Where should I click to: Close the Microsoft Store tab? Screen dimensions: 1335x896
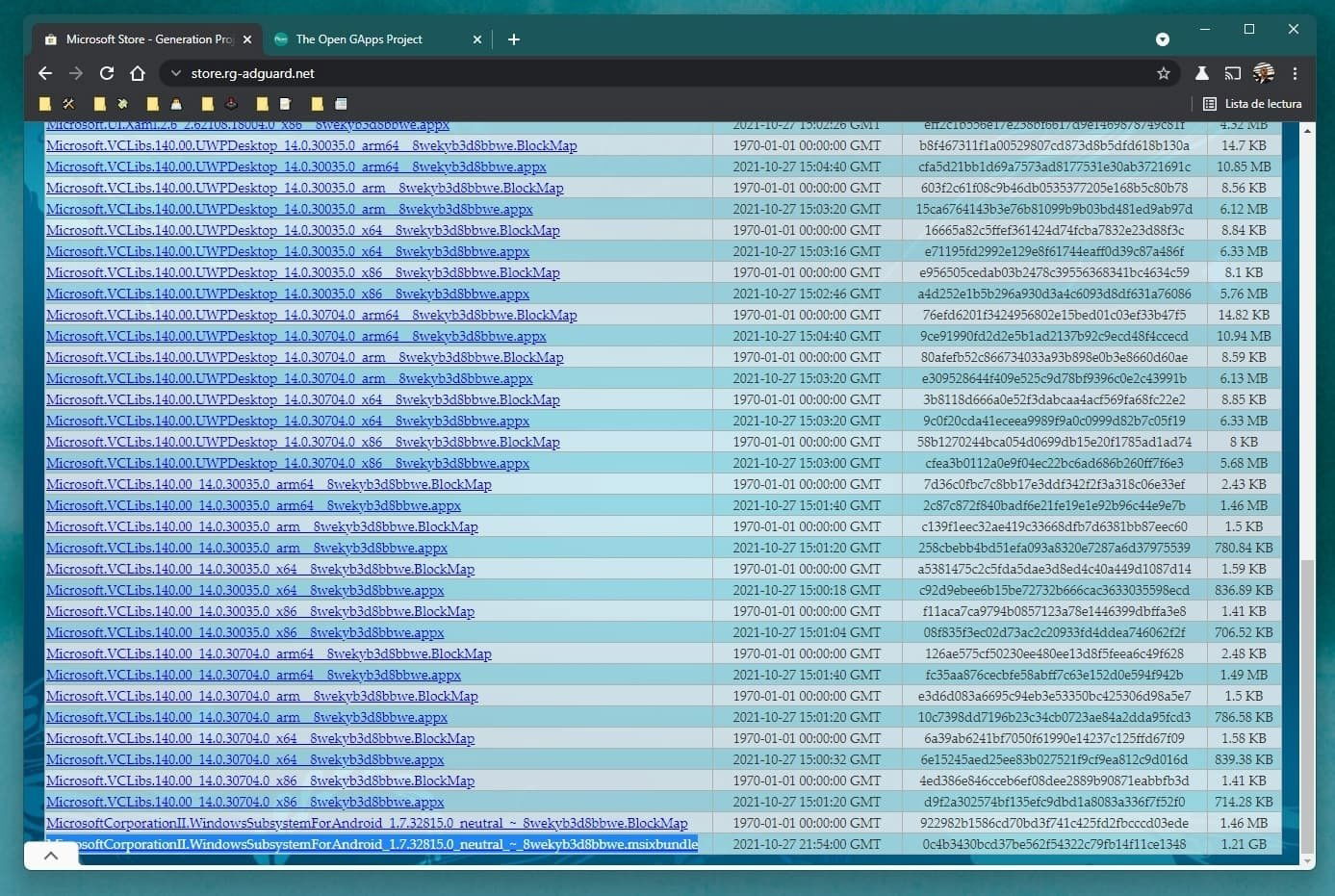247,39
